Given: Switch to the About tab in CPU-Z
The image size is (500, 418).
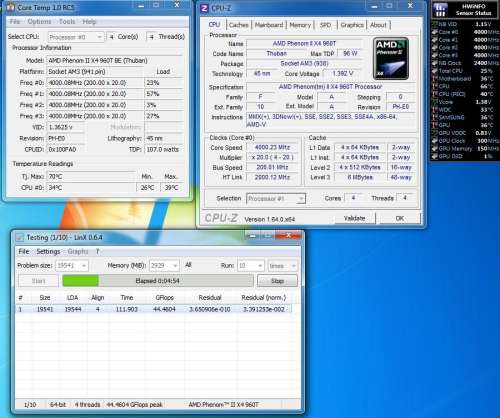Looking at the screenshot, I should tap(378, 25).
